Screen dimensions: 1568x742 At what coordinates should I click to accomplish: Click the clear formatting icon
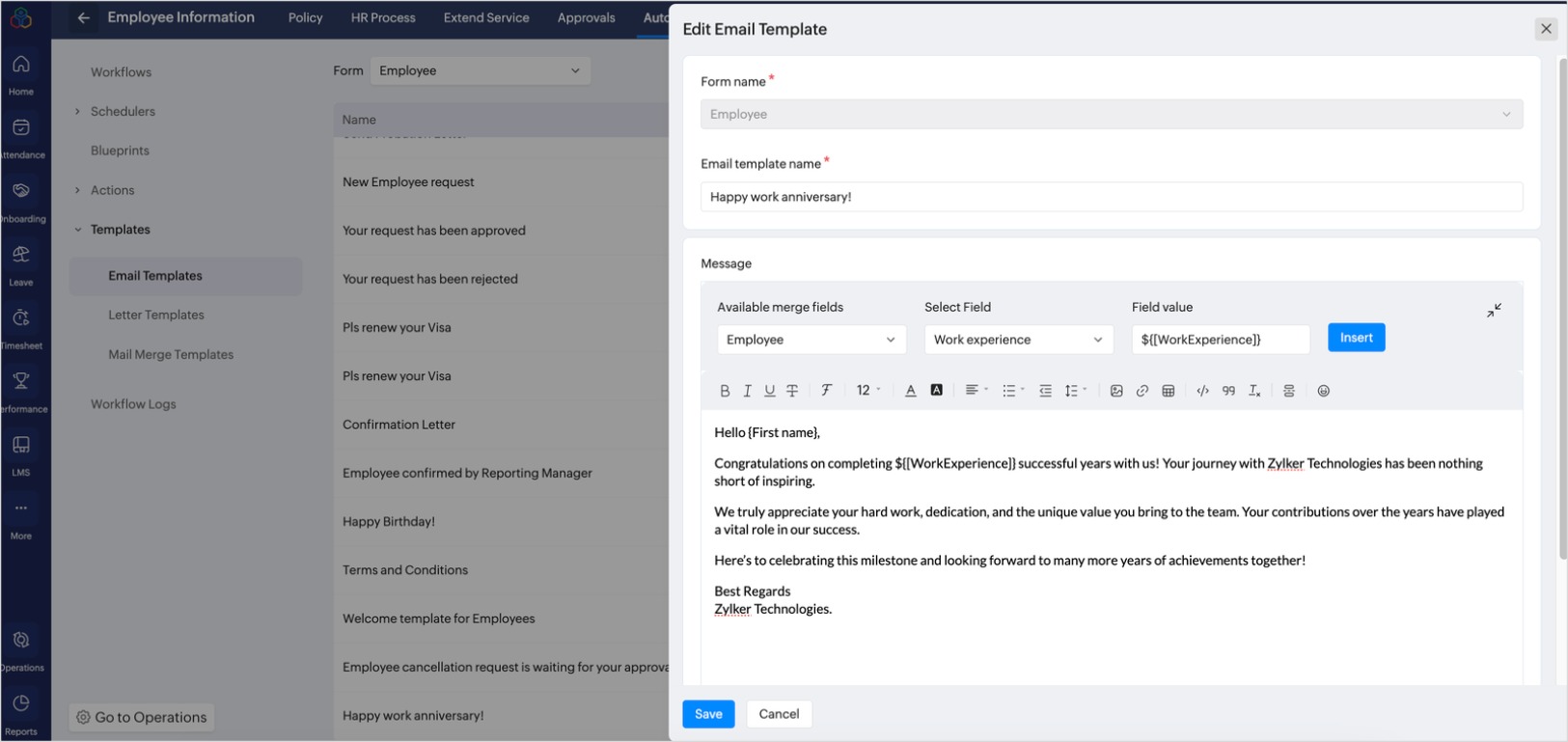point(1254,391)
